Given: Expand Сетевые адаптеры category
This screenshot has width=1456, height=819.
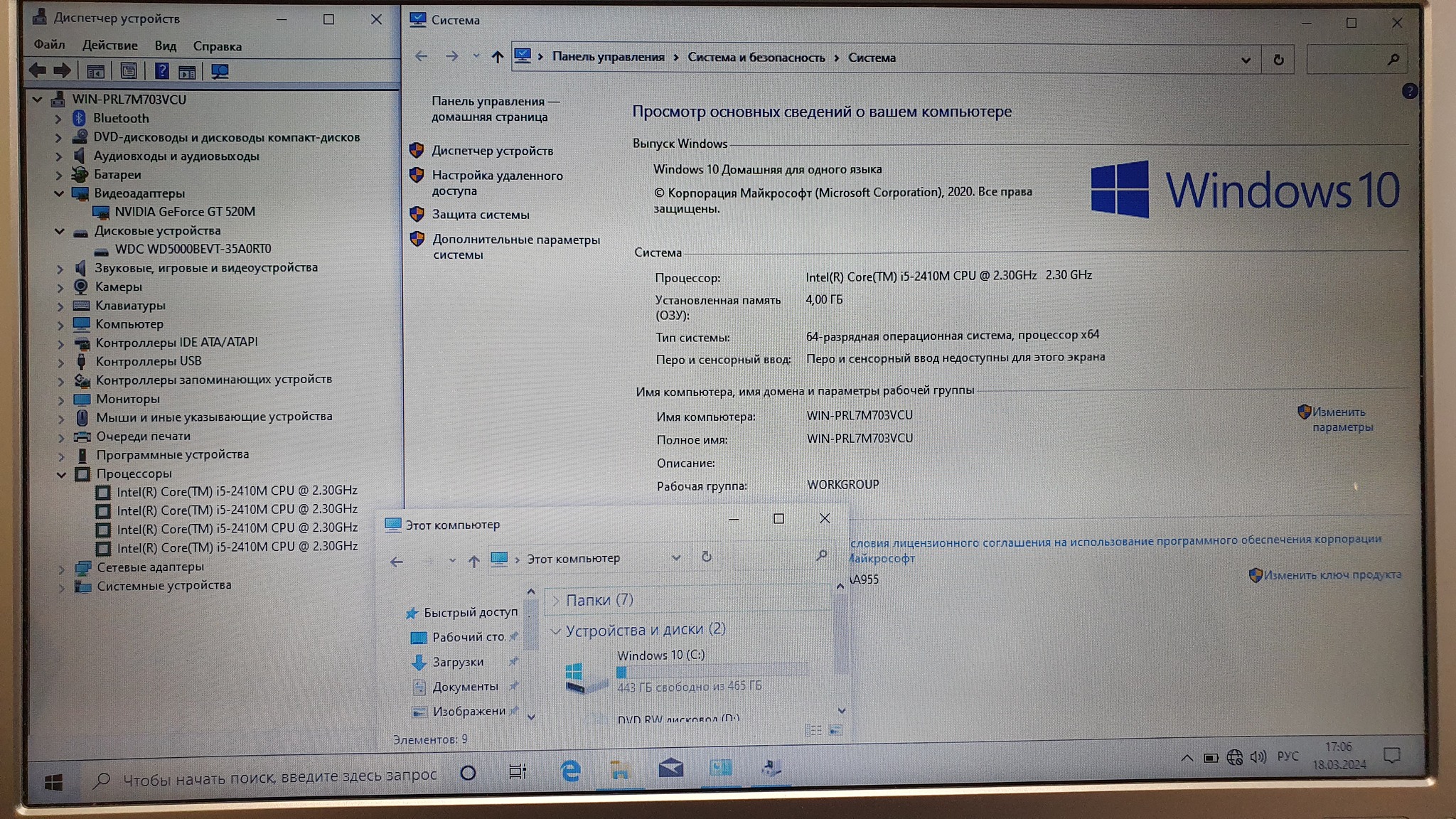Looking at the screenshot, I should coord(61,568).
